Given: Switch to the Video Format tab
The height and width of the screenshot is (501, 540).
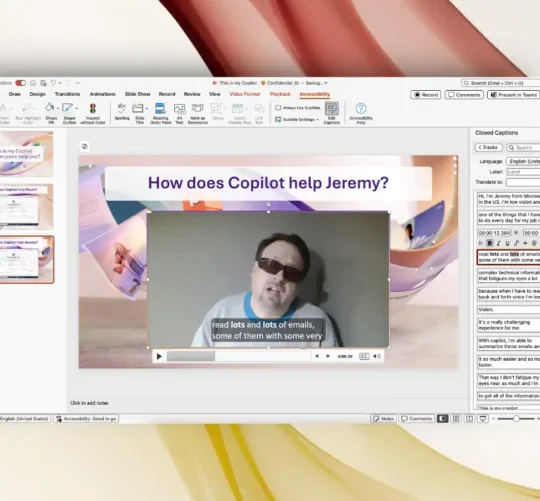Looking at the screenshot, I should click(x=245, y=94).
